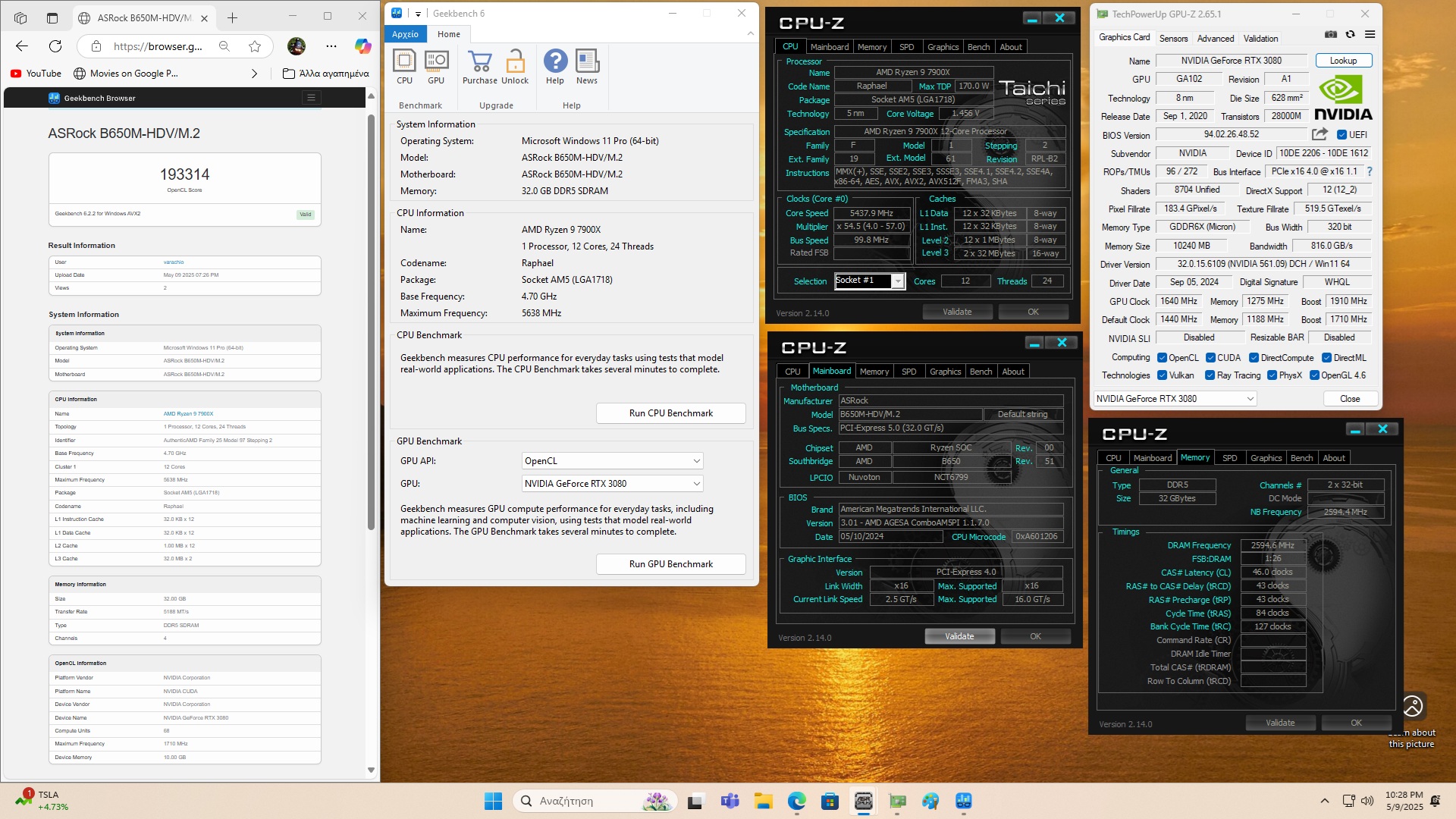1456x819 pixels.
Task: Open new browser tab plus button
Action: [232, 17]
